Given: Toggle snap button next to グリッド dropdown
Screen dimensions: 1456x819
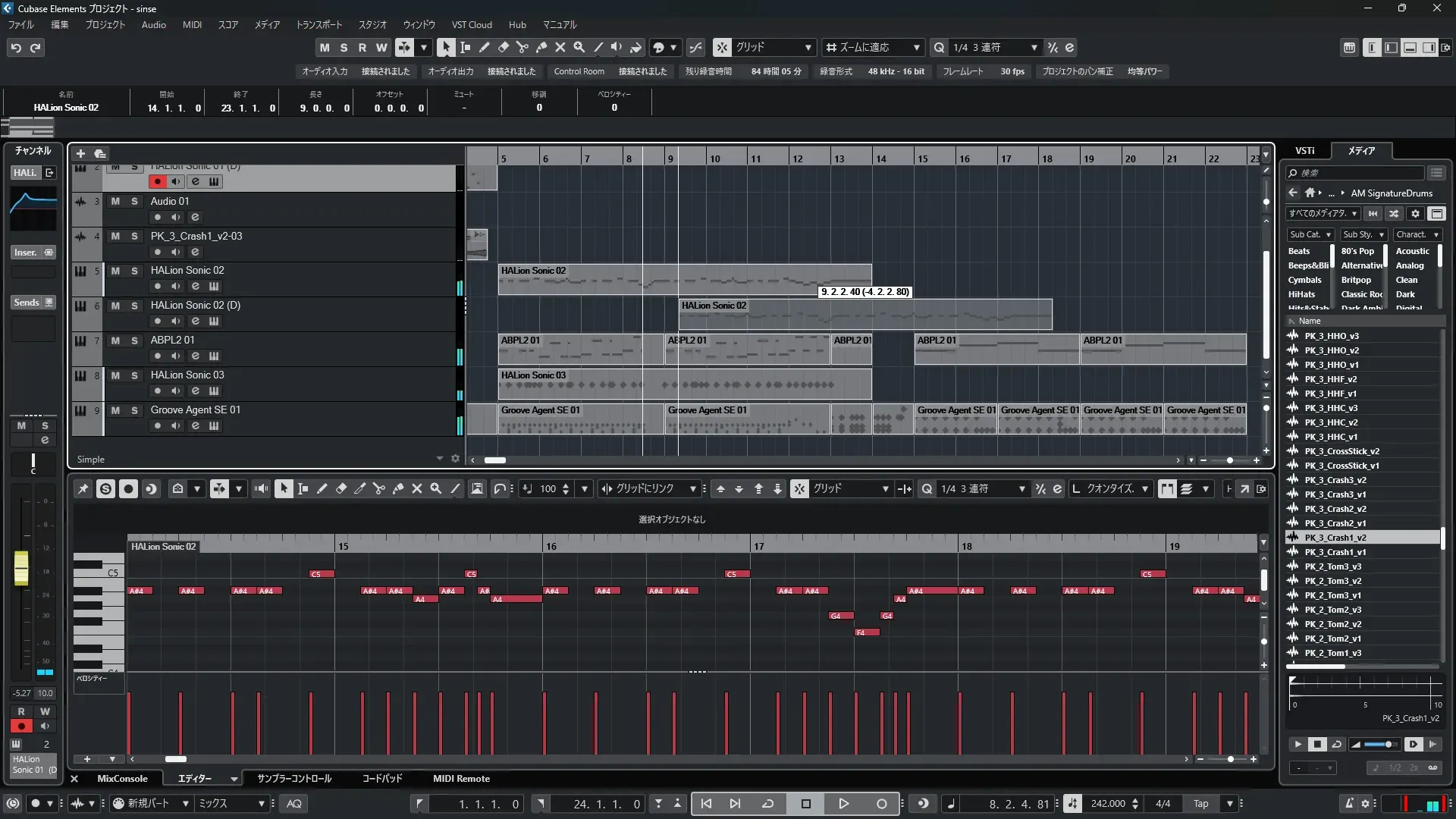Looking at the screenshot, I should pyautogui.click(x=722, y=47).
